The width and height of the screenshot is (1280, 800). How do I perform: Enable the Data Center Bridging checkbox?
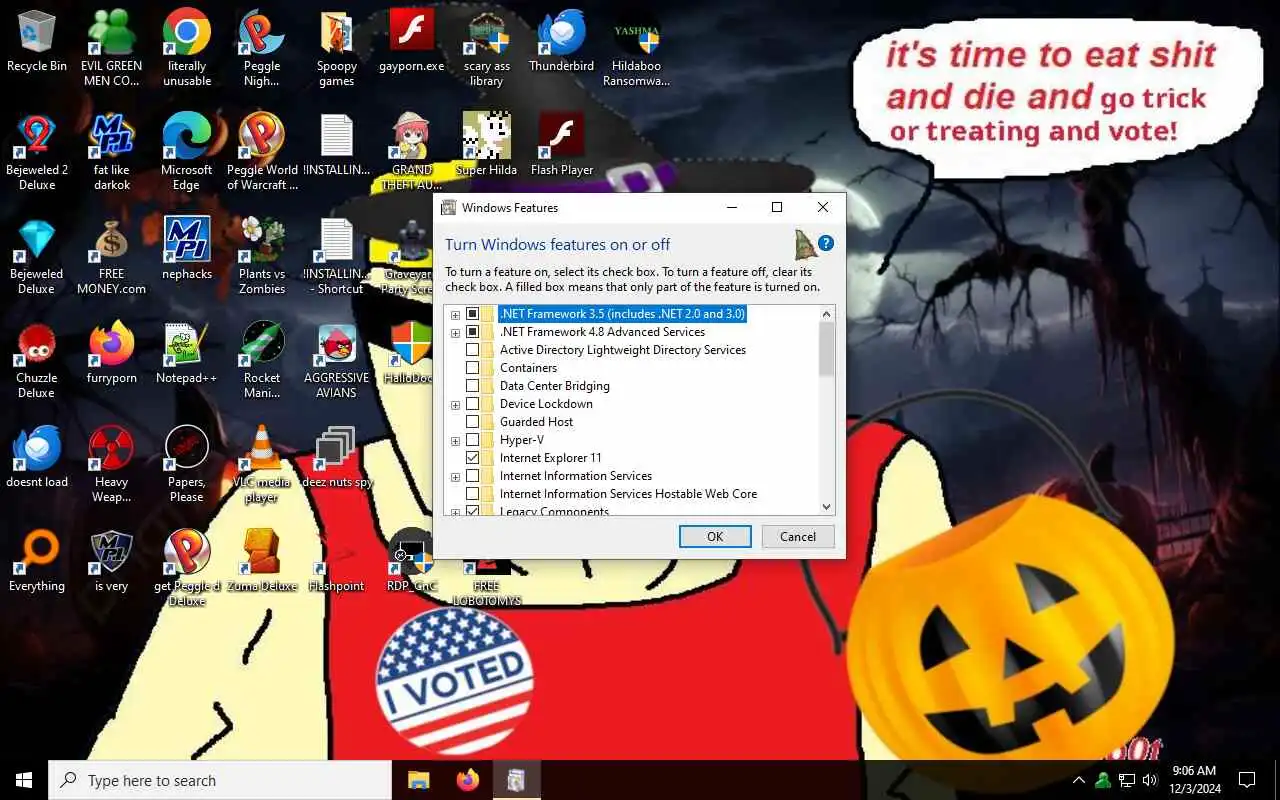click(473, 386)
